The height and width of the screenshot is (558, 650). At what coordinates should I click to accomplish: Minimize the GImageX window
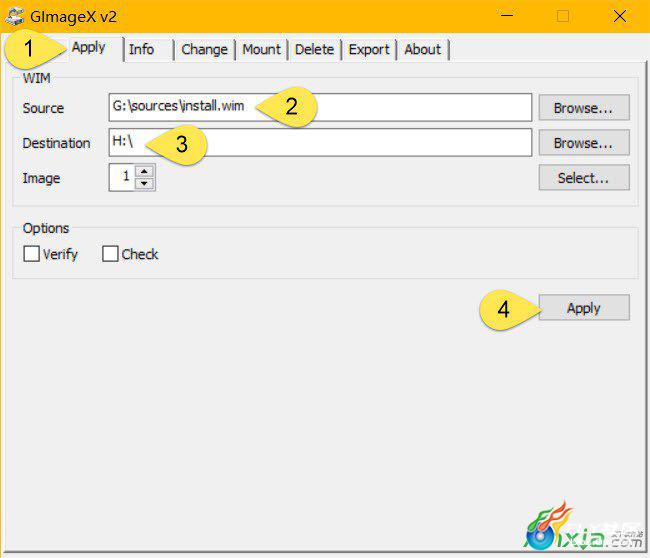click(x=507, y=16)
